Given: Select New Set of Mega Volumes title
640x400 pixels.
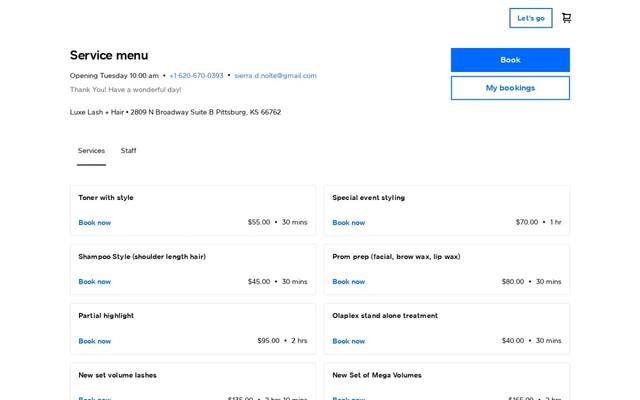Looking at the screenshot, I should pyautogui.click(x=377, y=375).
